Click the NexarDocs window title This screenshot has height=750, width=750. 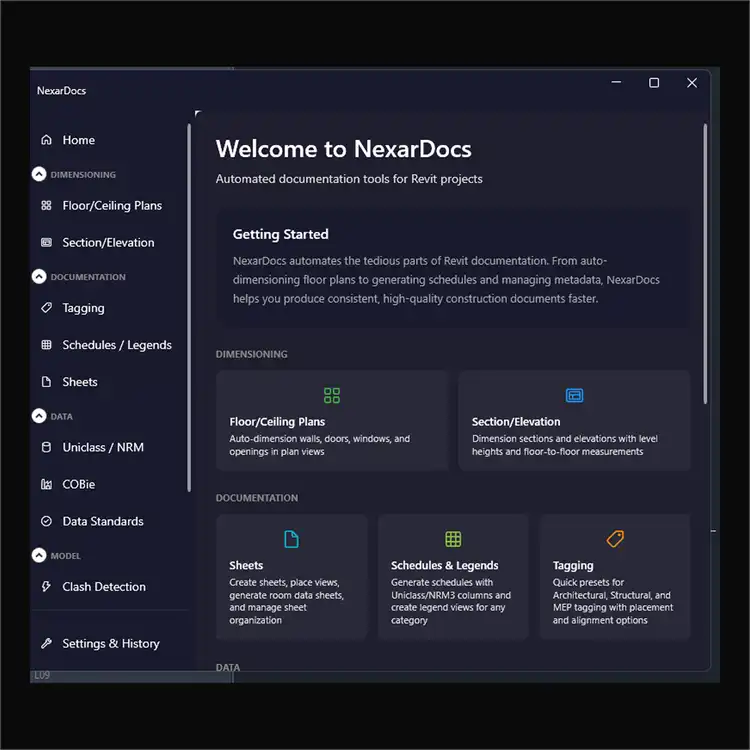point(61,90)
